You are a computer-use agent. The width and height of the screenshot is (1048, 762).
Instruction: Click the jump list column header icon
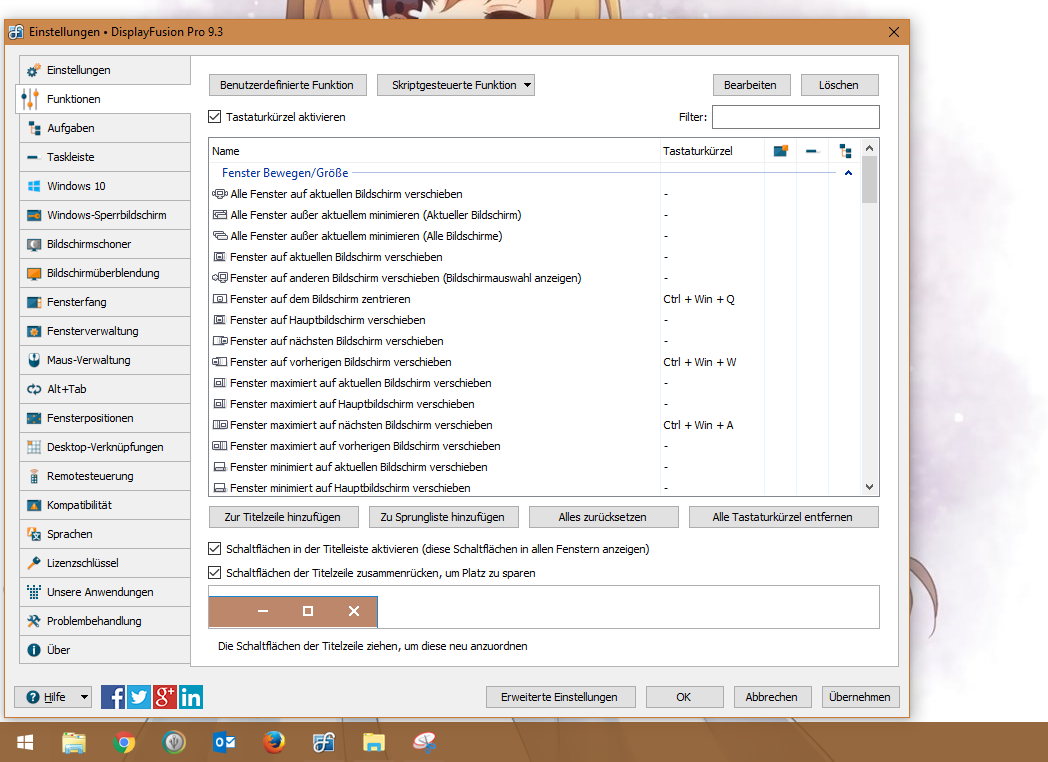pos(846,151)
